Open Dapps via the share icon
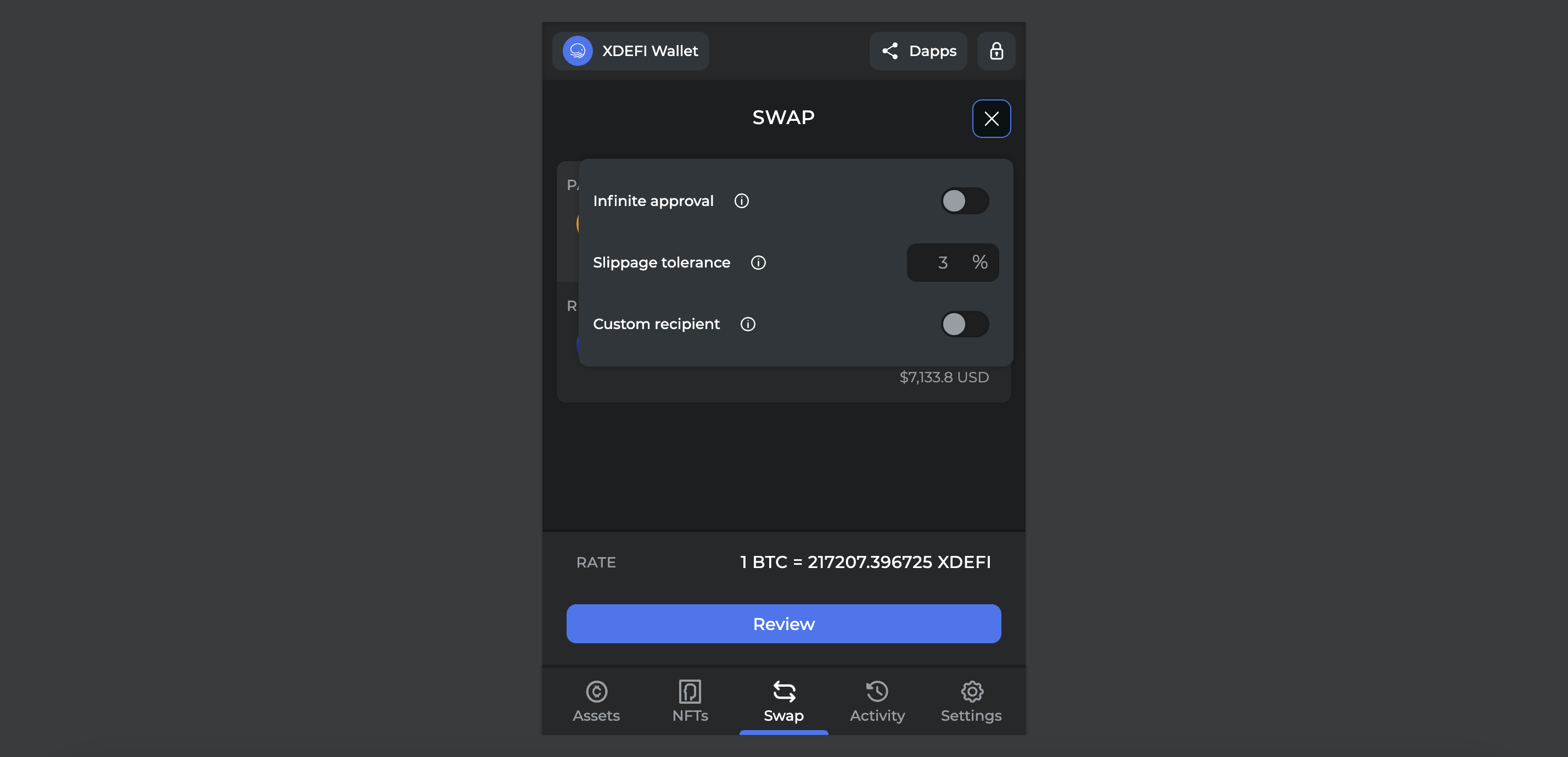Image resolution: width=1568 pixels, height=757 pixels. (x=890, y=51)
